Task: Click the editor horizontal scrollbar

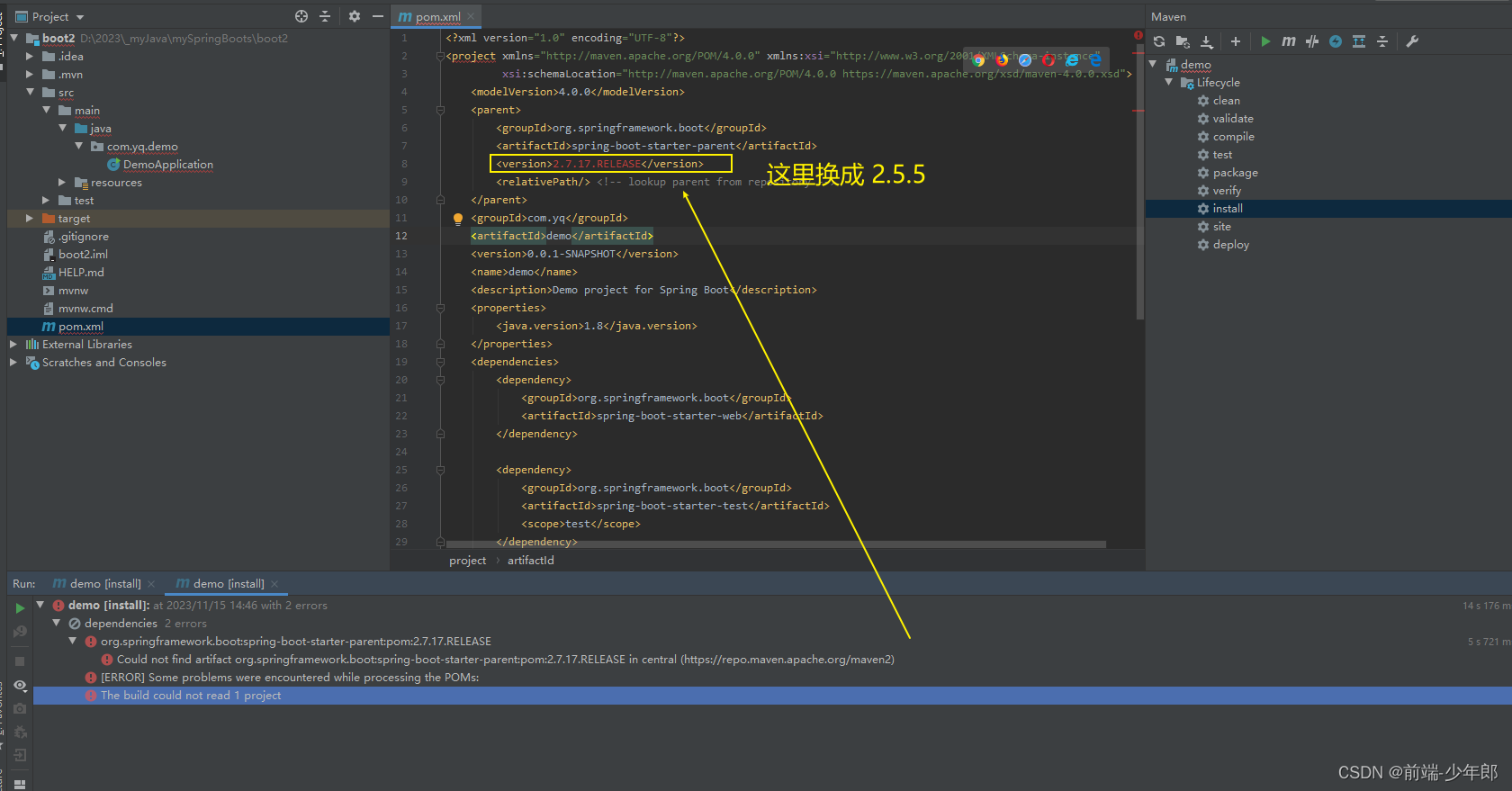Action: 776,544
